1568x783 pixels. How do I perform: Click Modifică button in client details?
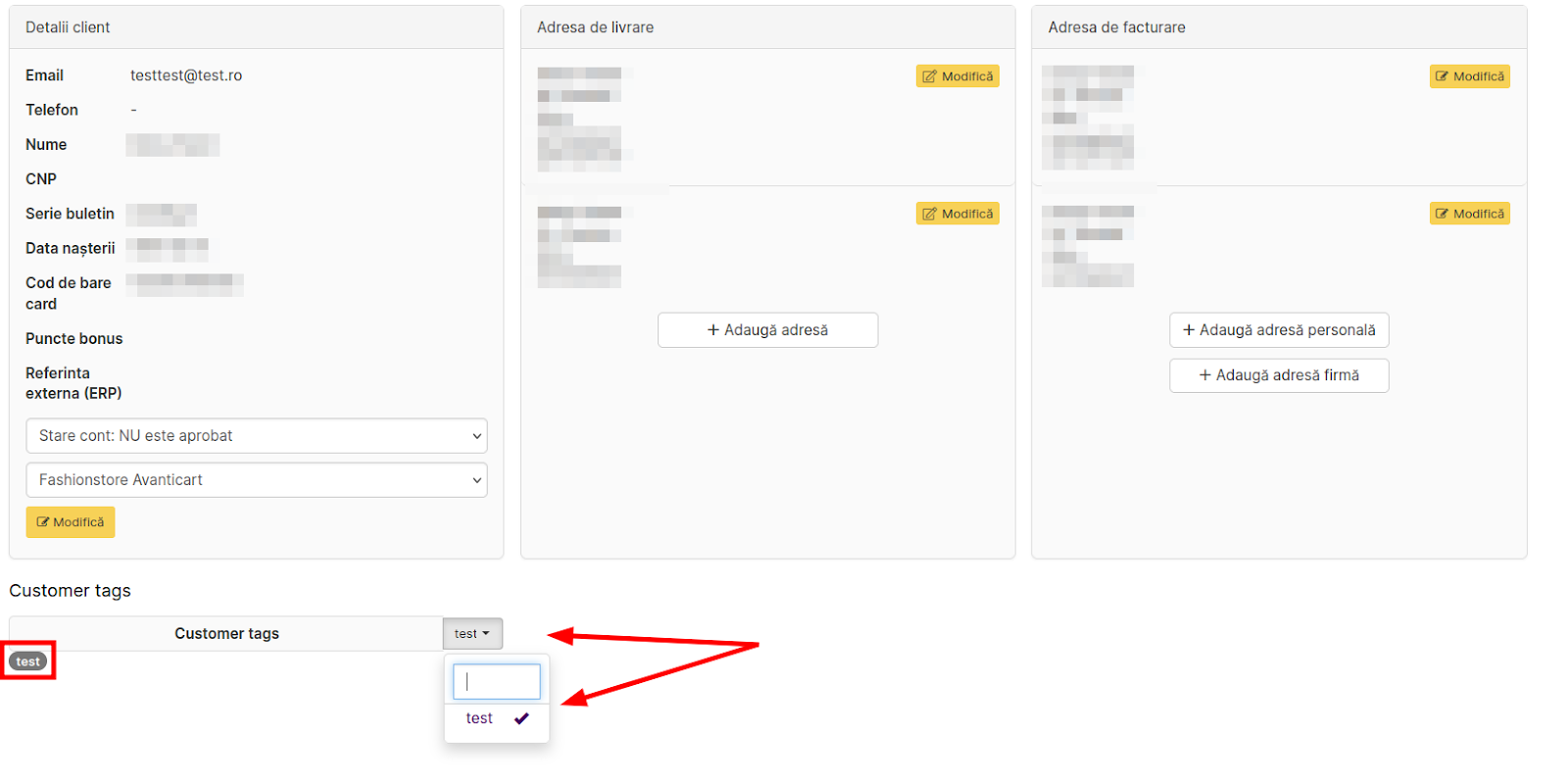[71, 522]
